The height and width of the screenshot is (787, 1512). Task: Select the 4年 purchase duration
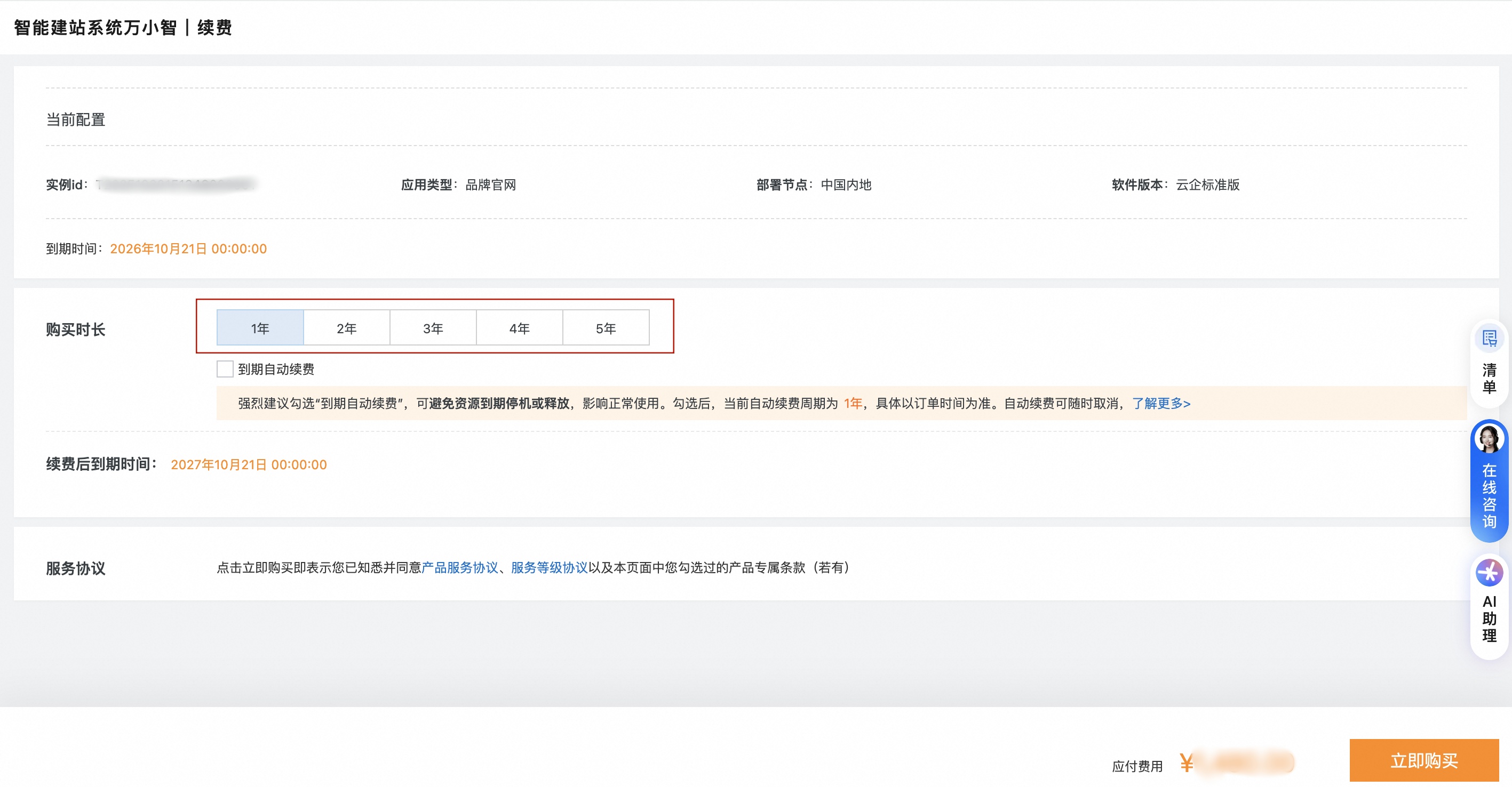[520, 328]
